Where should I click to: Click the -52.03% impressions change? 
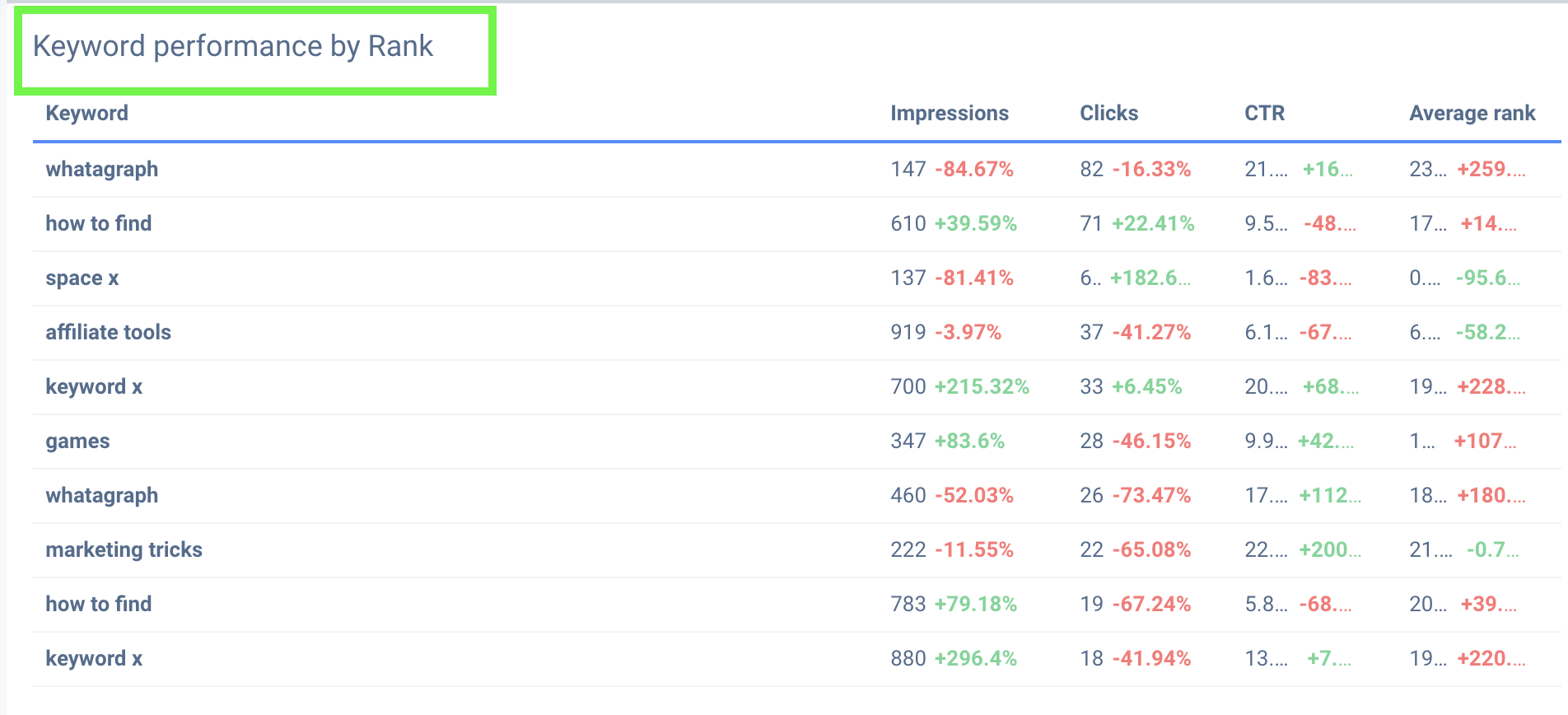(974, 495)
